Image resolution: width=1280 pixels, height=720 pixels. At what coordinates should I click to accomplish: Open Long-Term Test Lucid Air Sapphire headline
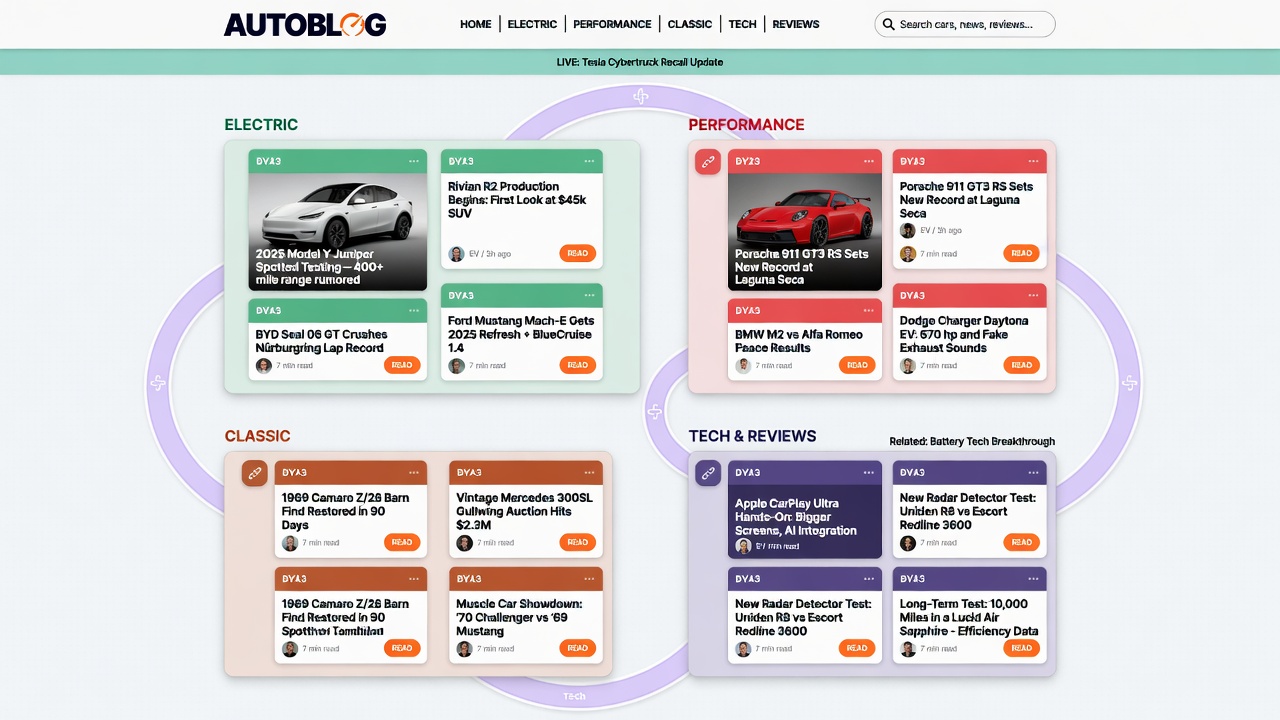tap(969, 617)
